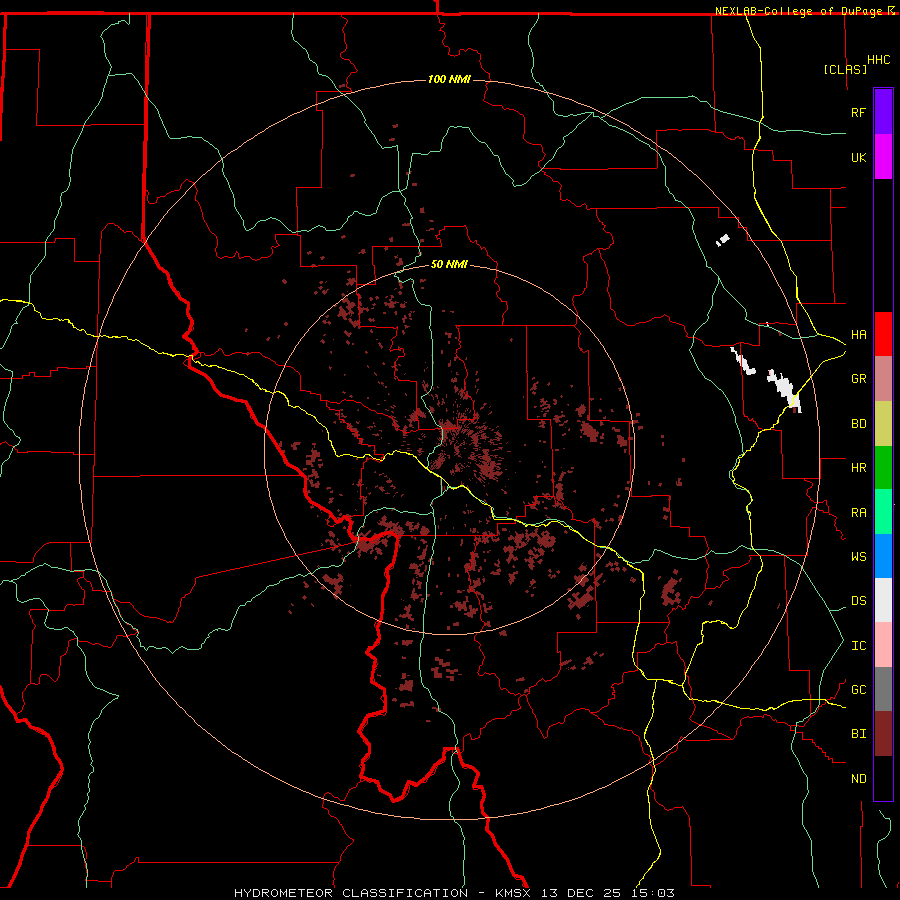Click the HR legend label
The width and height of the screenshot is (900, 900).
(x=858, y=468)
